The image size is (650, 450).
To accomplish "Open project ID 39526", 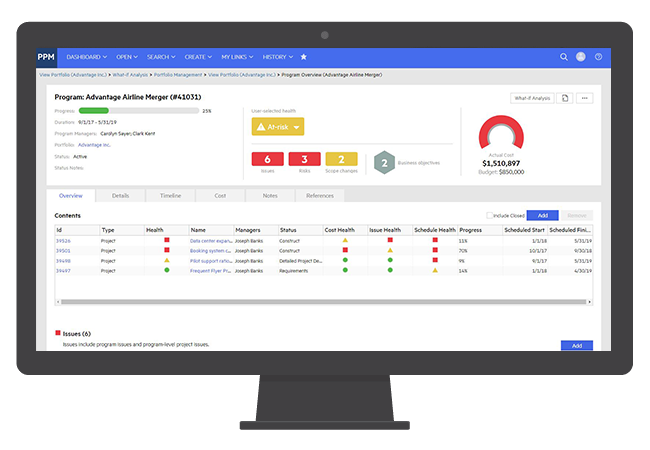I will [63, 241].
